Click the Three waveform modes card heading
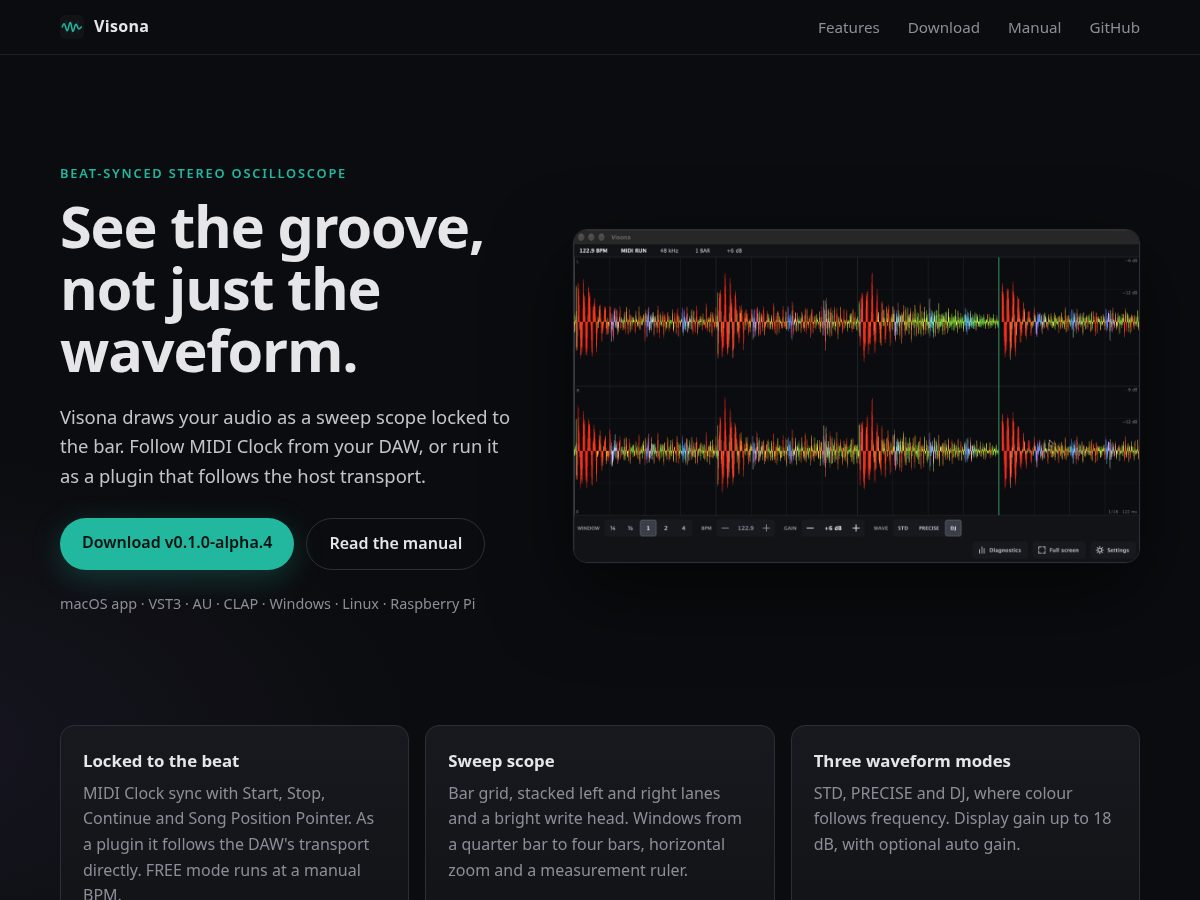Viewport: 1200px width, 900px height. [x=912, y=761]
